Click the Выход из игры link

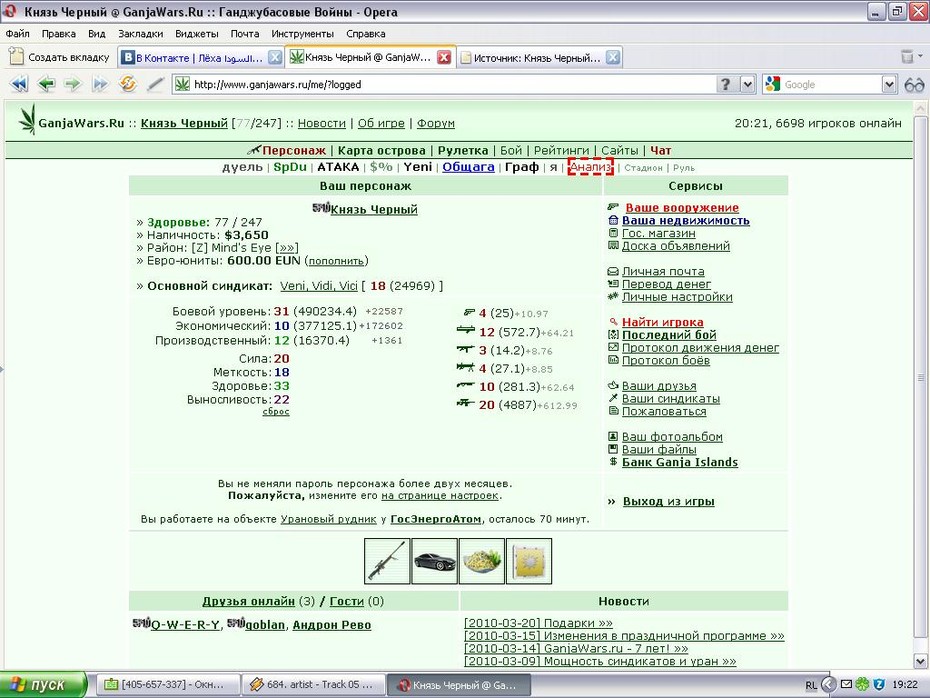click(x=668, y=501)
